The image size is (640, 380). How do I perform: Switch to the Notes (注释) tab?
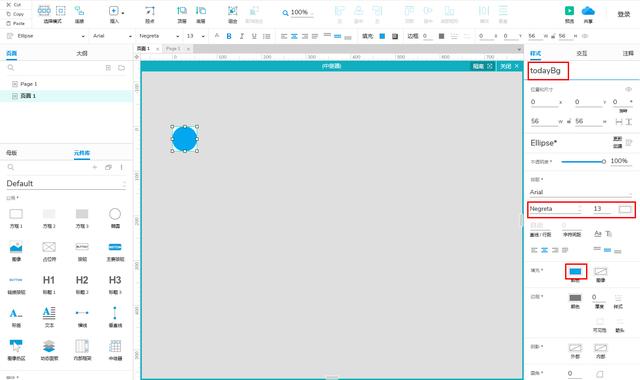pyautogui.click(x=628, y=53)
